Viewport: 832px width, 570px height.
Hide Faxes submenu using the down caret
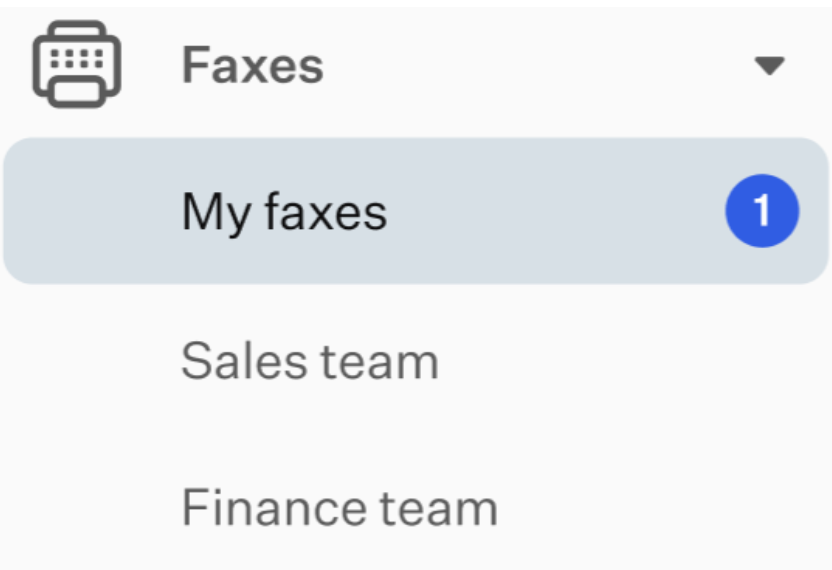pos(769,66)
